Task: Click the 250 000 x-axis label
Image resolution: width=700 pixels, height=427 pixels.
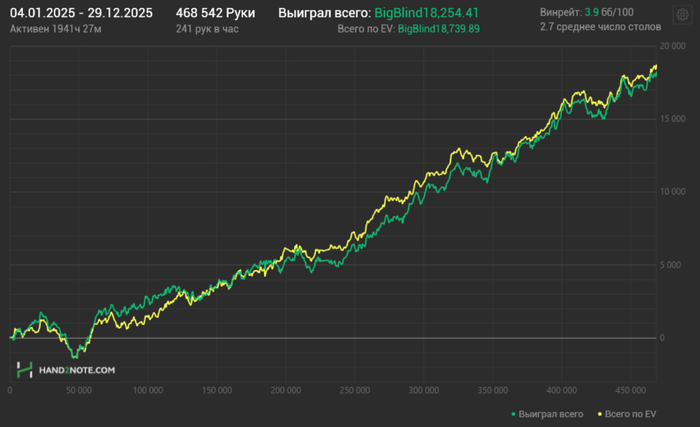Action: point(354,390)
